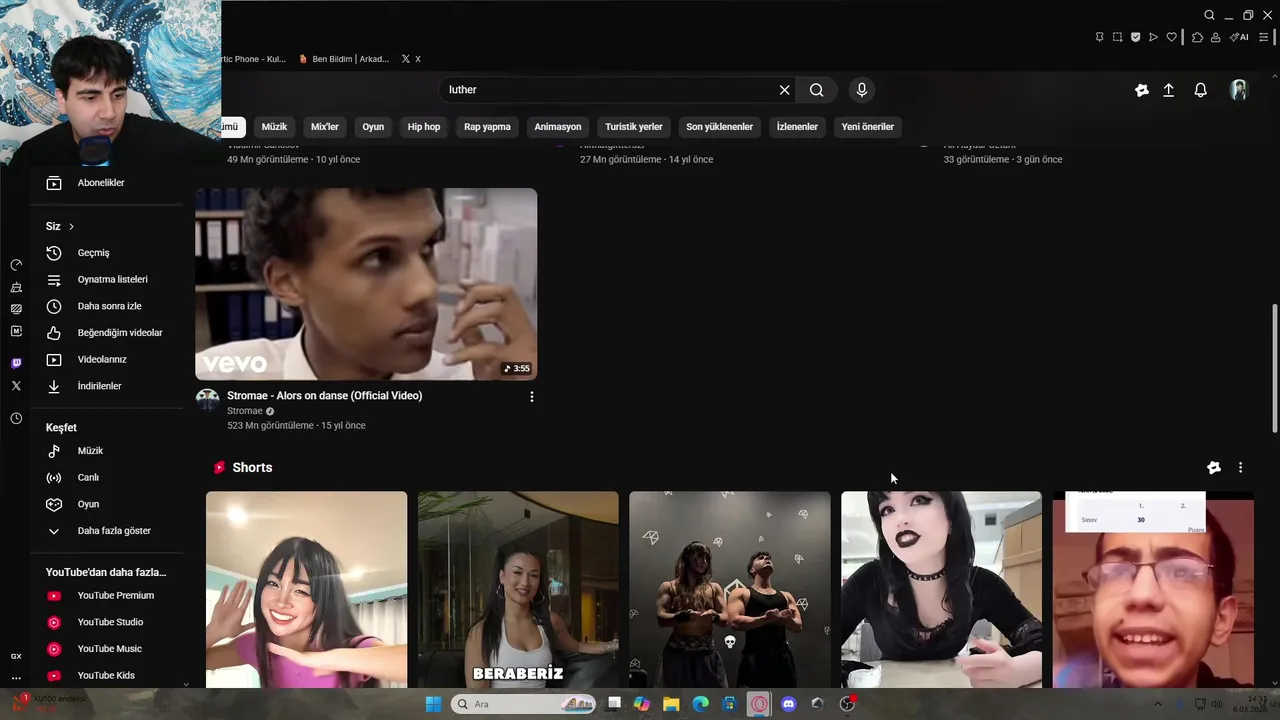Select the Oyun filter chip
The width and height of the screenshot is (1280, 720).
tap(373, 127)
